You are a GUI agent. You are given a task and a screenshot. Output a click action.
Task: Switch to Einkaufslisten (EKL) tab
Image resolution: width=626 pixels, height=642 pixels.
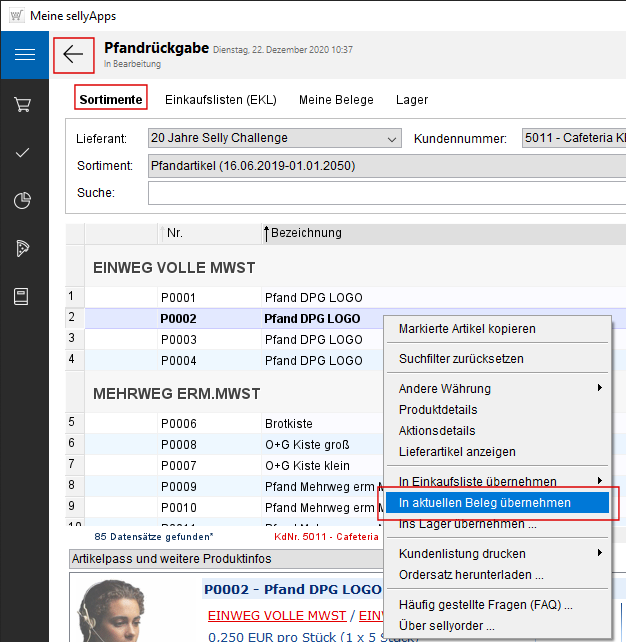(220, 99)
